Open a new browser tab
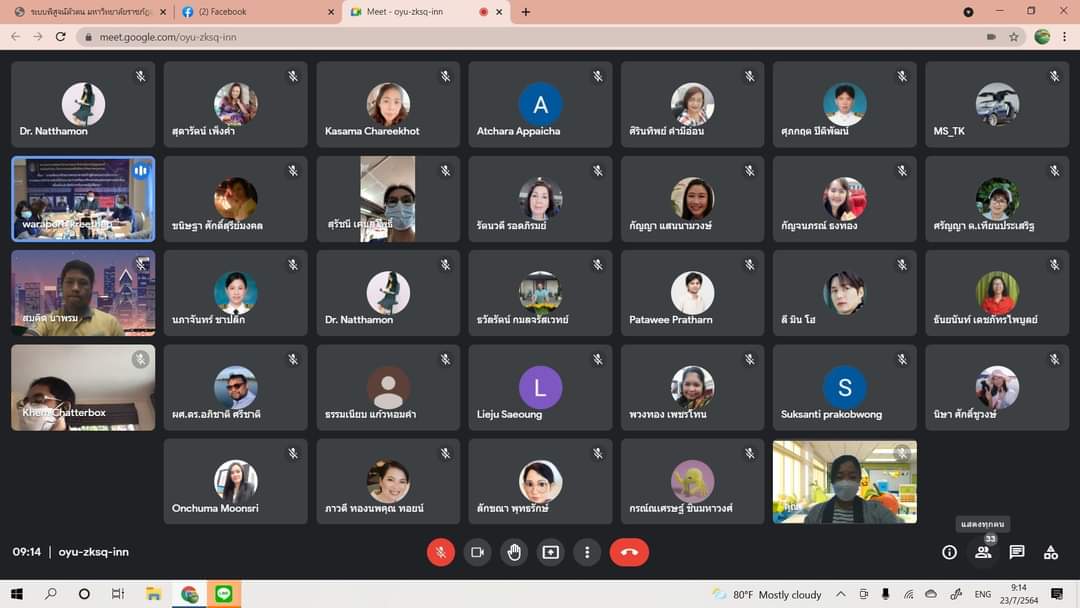1080x608 pixels. coord(526,12)
